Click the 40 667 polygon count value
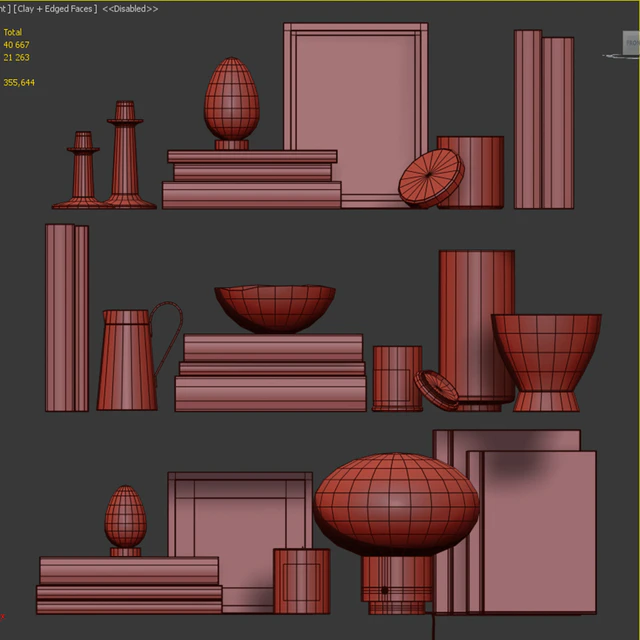This screenshot has width=640, height=640. click(x=16, y=45)
